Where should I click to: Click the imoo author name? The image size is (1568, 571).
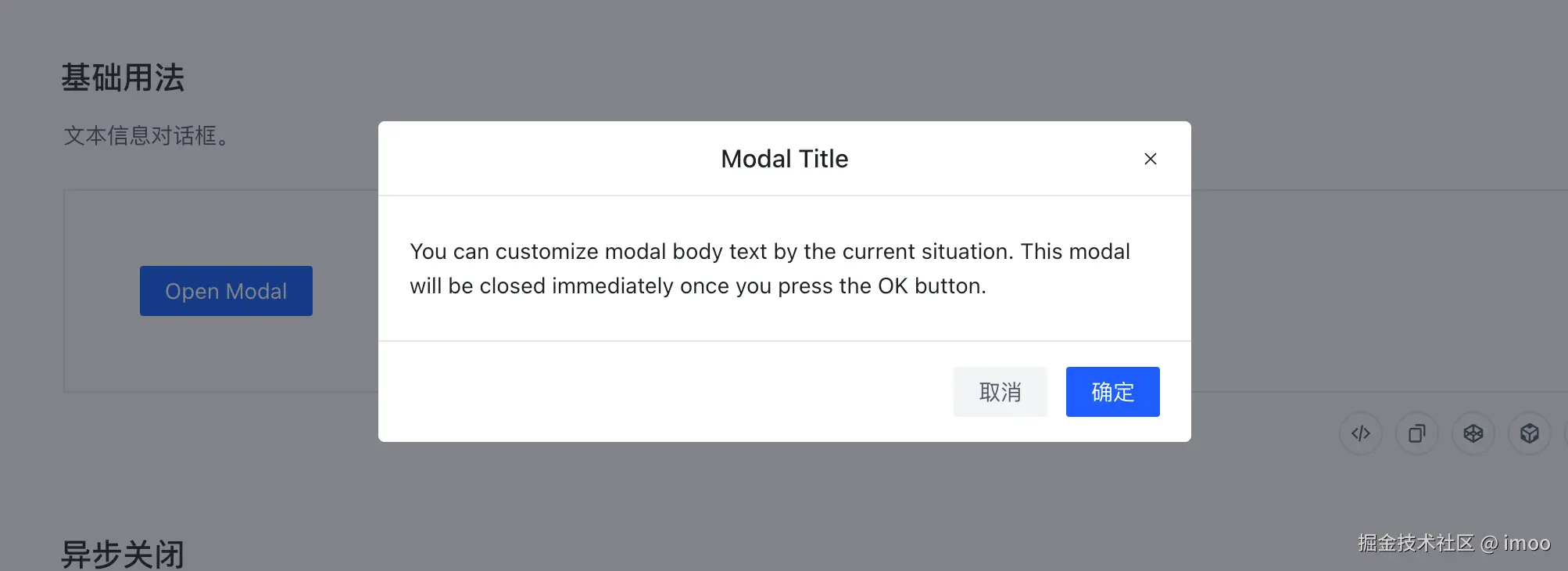pos(1527,543)
